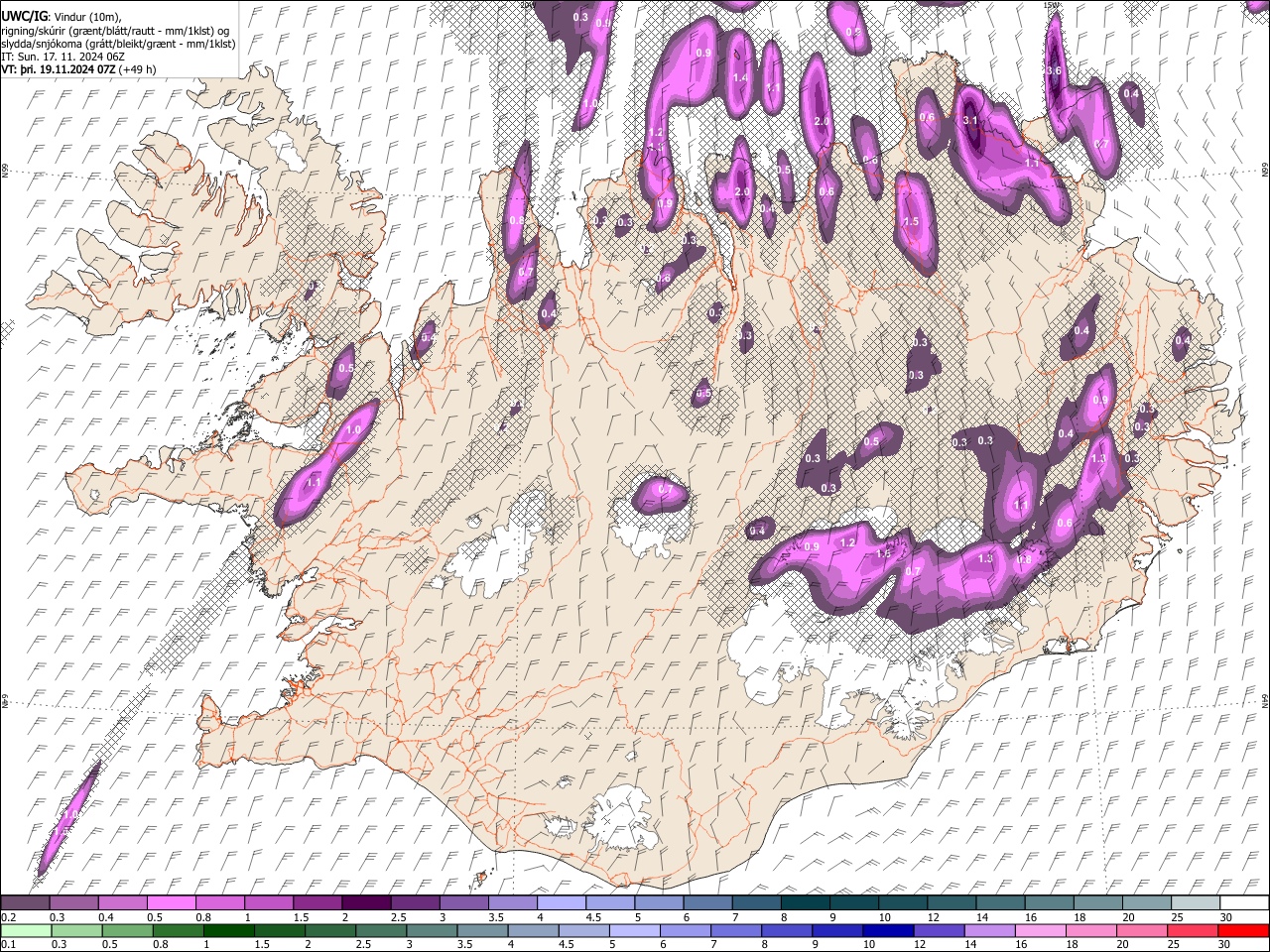Viewport: 1270px width, 952px height.
Task: Select the bright red rain swatch after the 30 mark
Action: (1242, 930)
